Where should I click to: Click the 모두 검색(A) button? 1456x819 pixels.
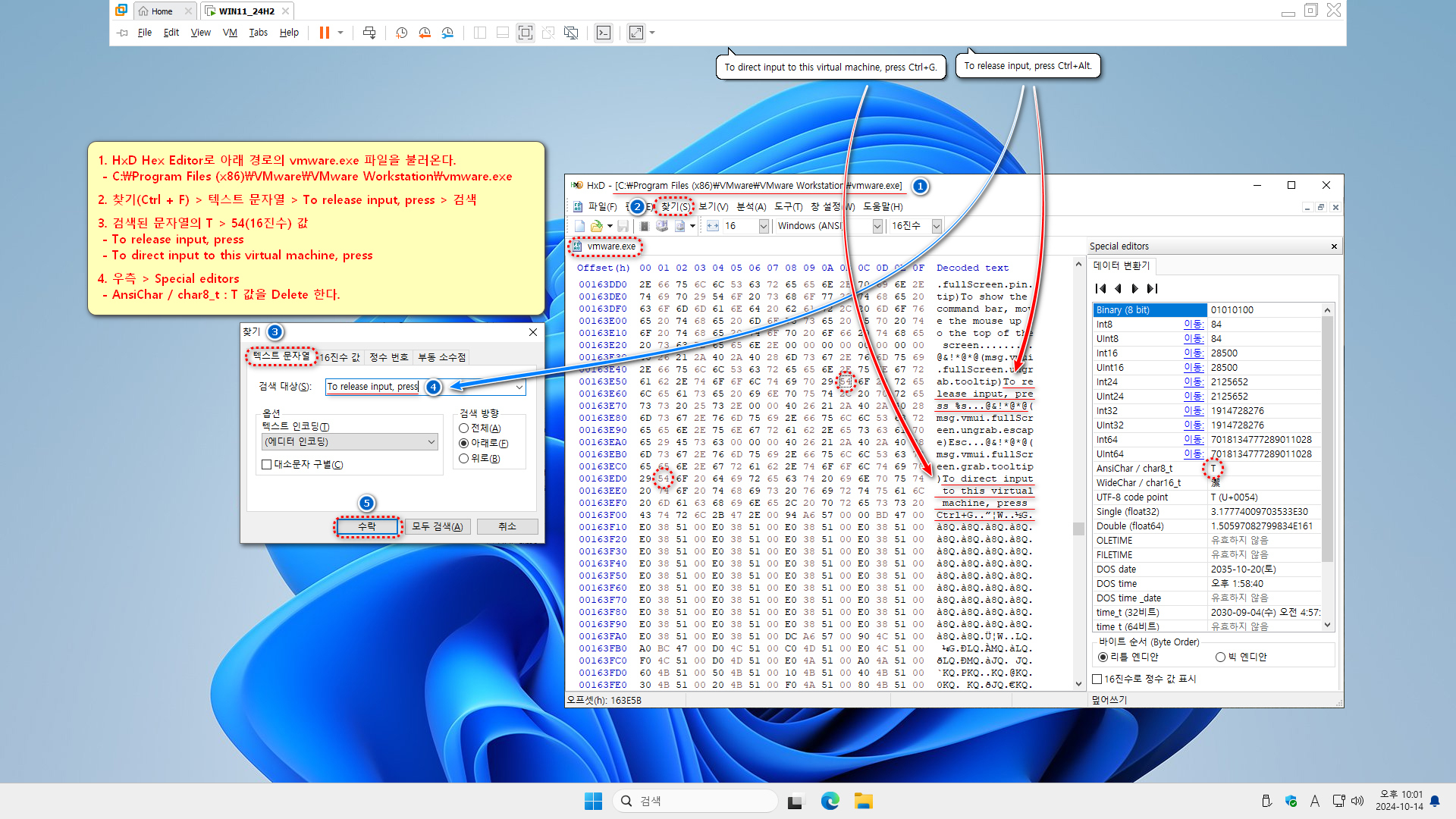point(438,526)
